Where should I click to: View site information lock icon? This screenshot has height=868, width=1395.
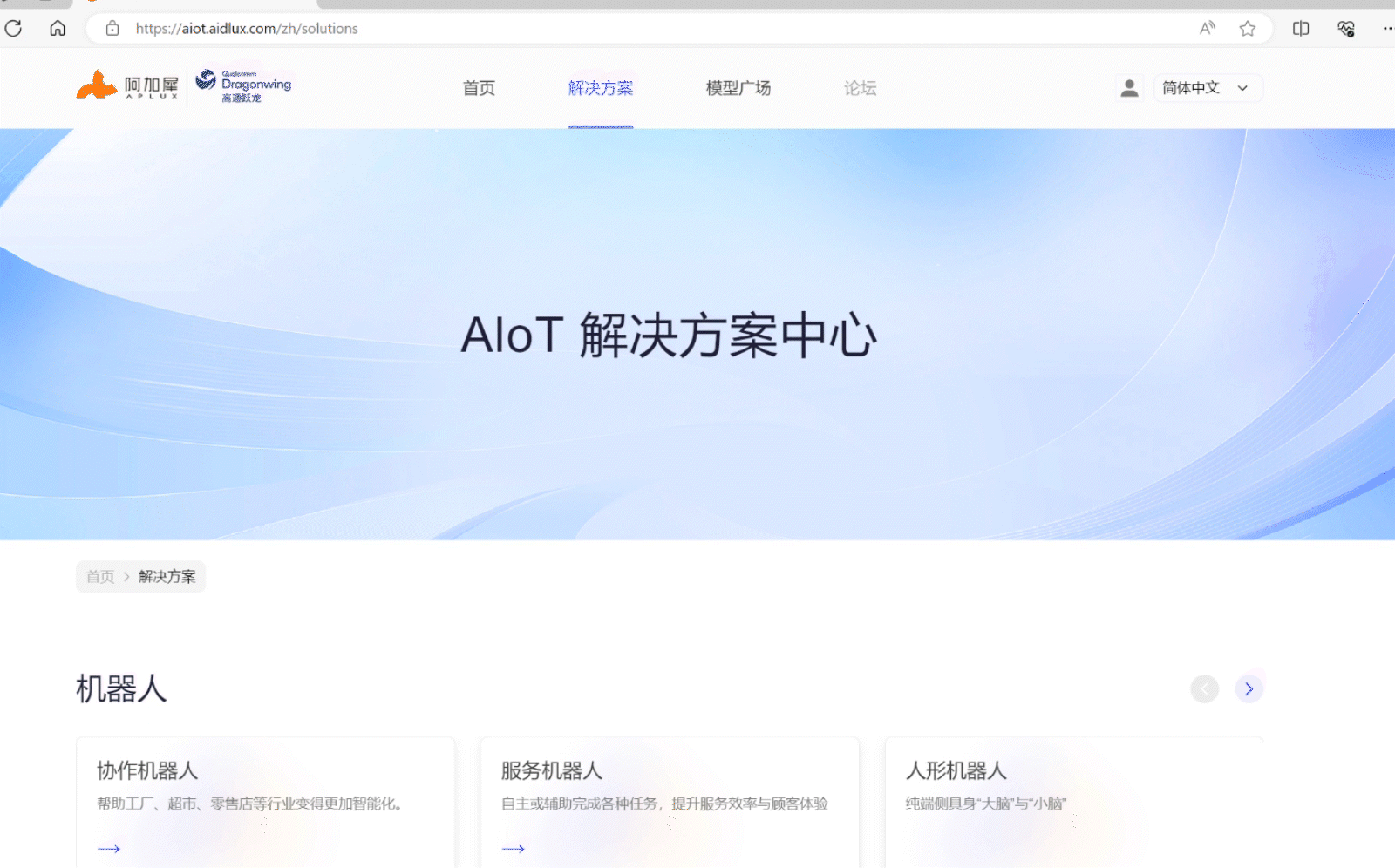(x=112, y=29)
